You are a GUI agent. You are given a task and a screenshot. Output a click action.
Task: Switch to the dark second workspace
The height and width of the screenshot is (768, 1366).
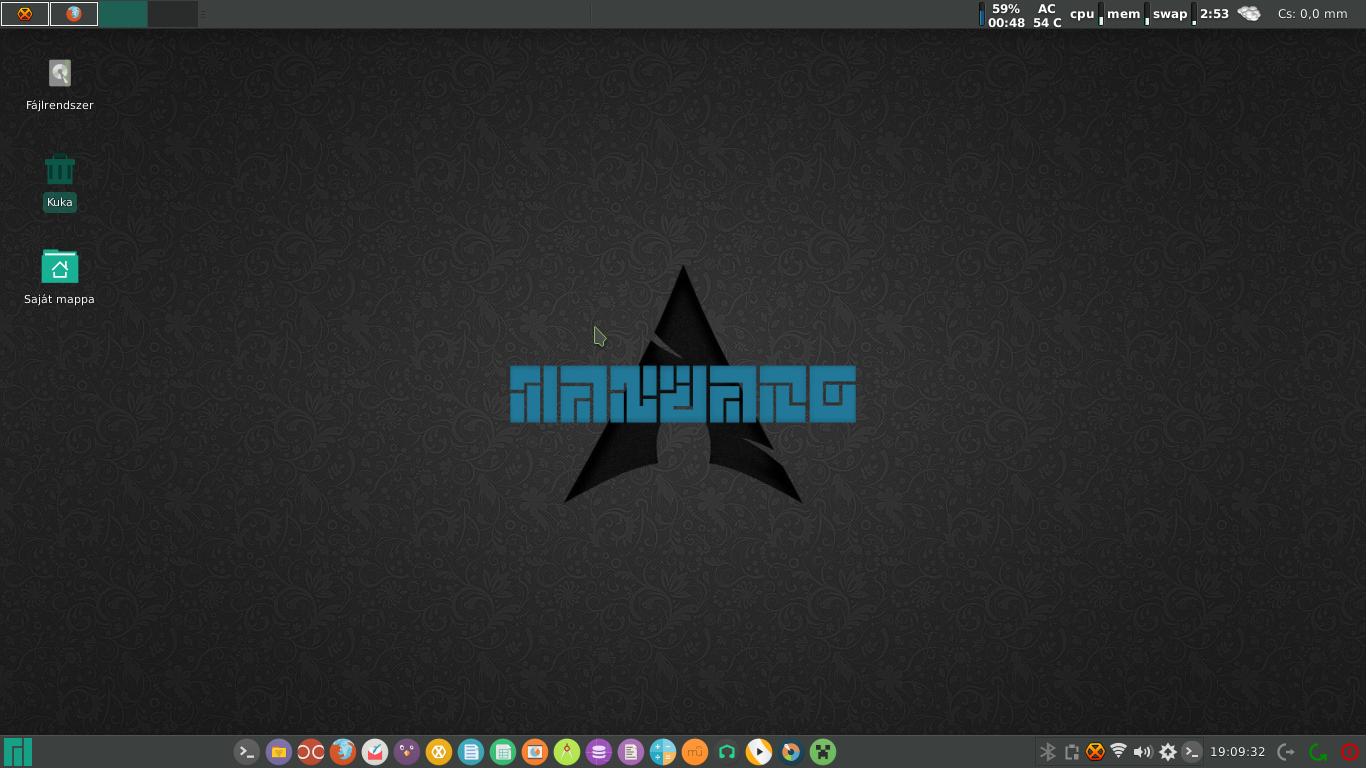click(x=172, y=14)
